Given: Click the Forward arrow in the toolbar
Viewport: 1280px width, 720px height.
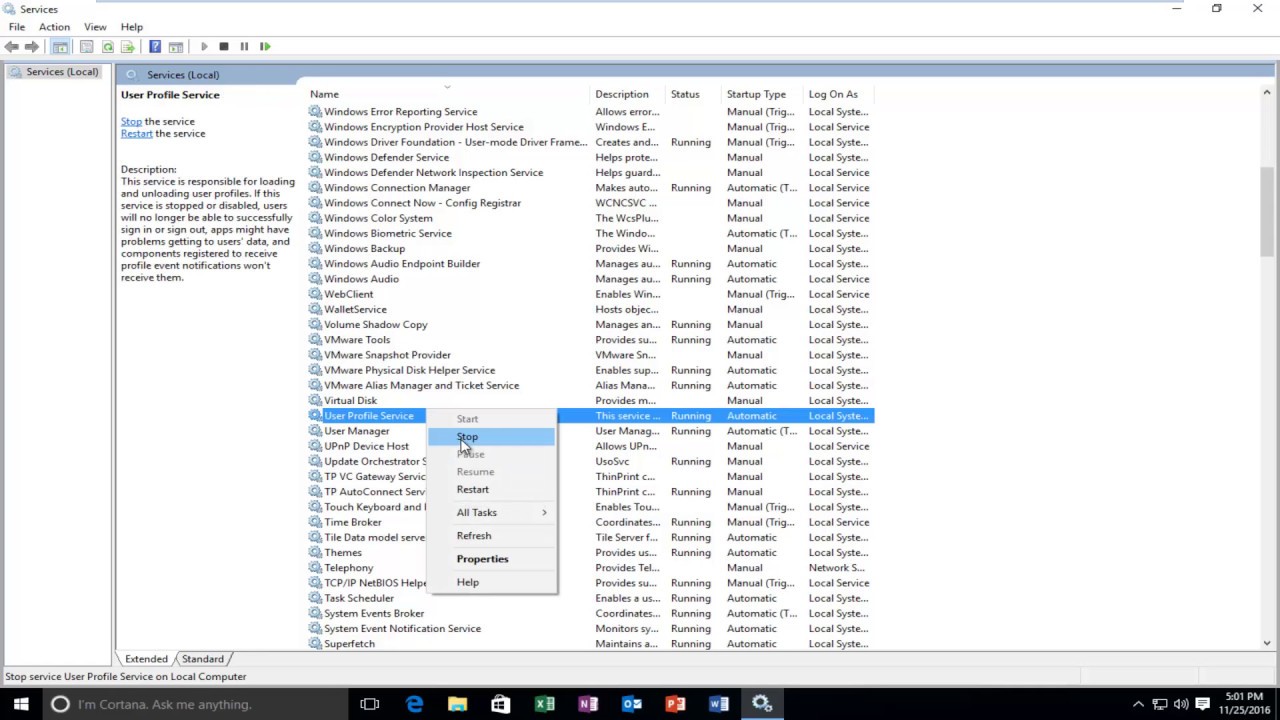Looking at the screenshot, I should tap(32, 47).
